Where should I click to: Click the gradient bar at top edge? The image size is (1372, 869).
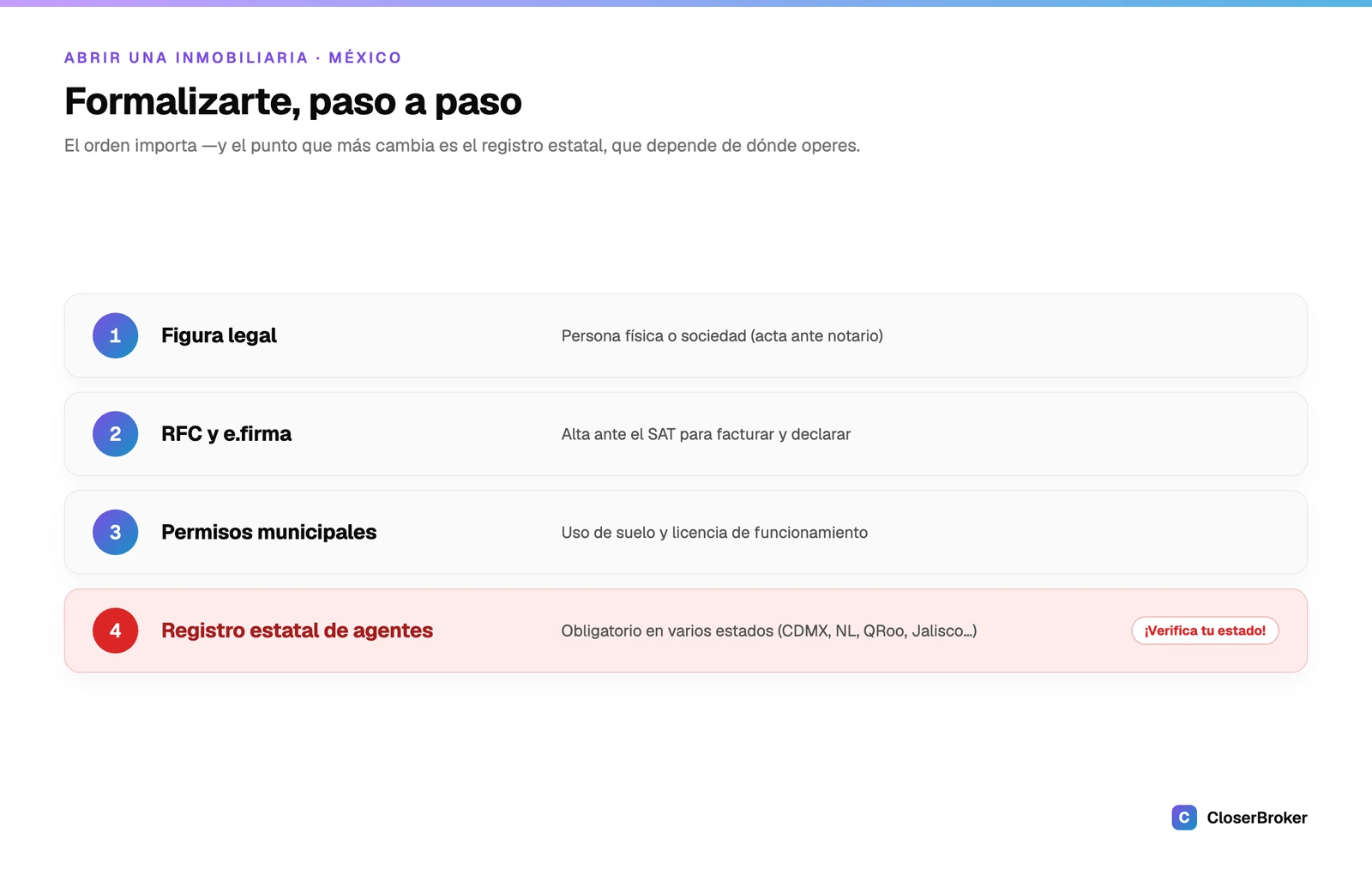(686, 3)
